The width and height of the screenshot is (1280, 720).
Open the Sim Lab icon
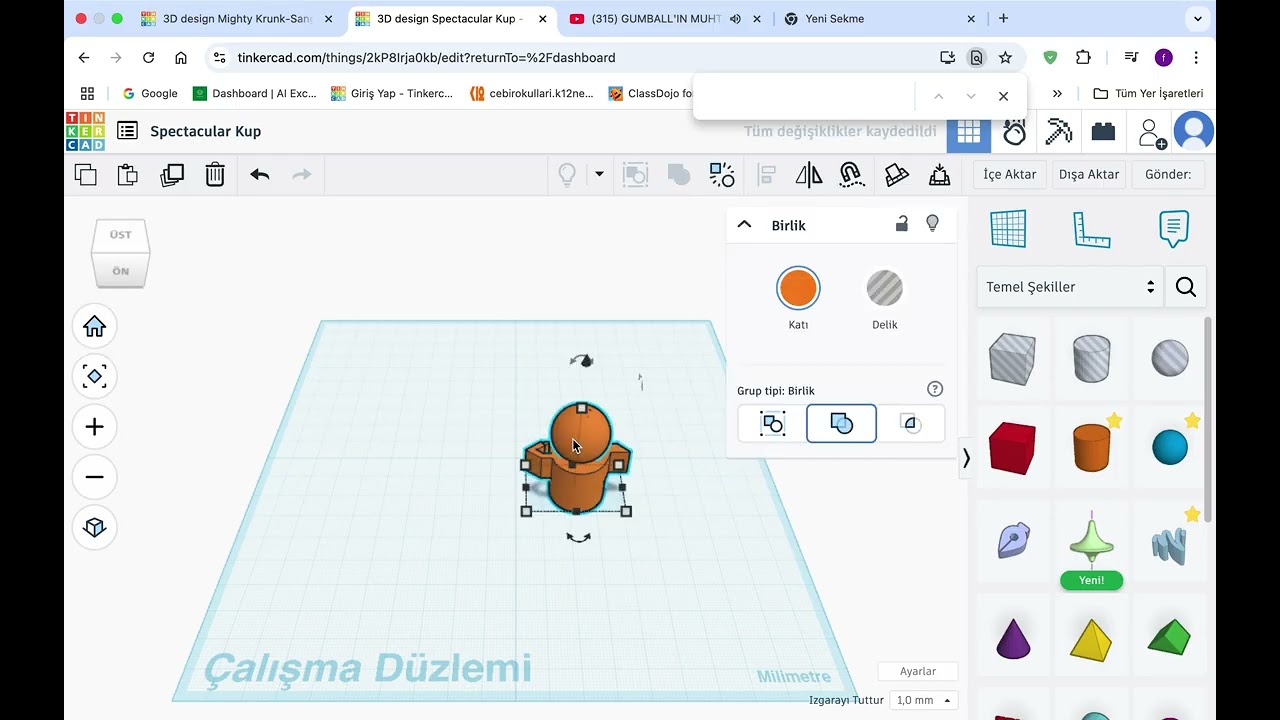(x=1014, y=132)
